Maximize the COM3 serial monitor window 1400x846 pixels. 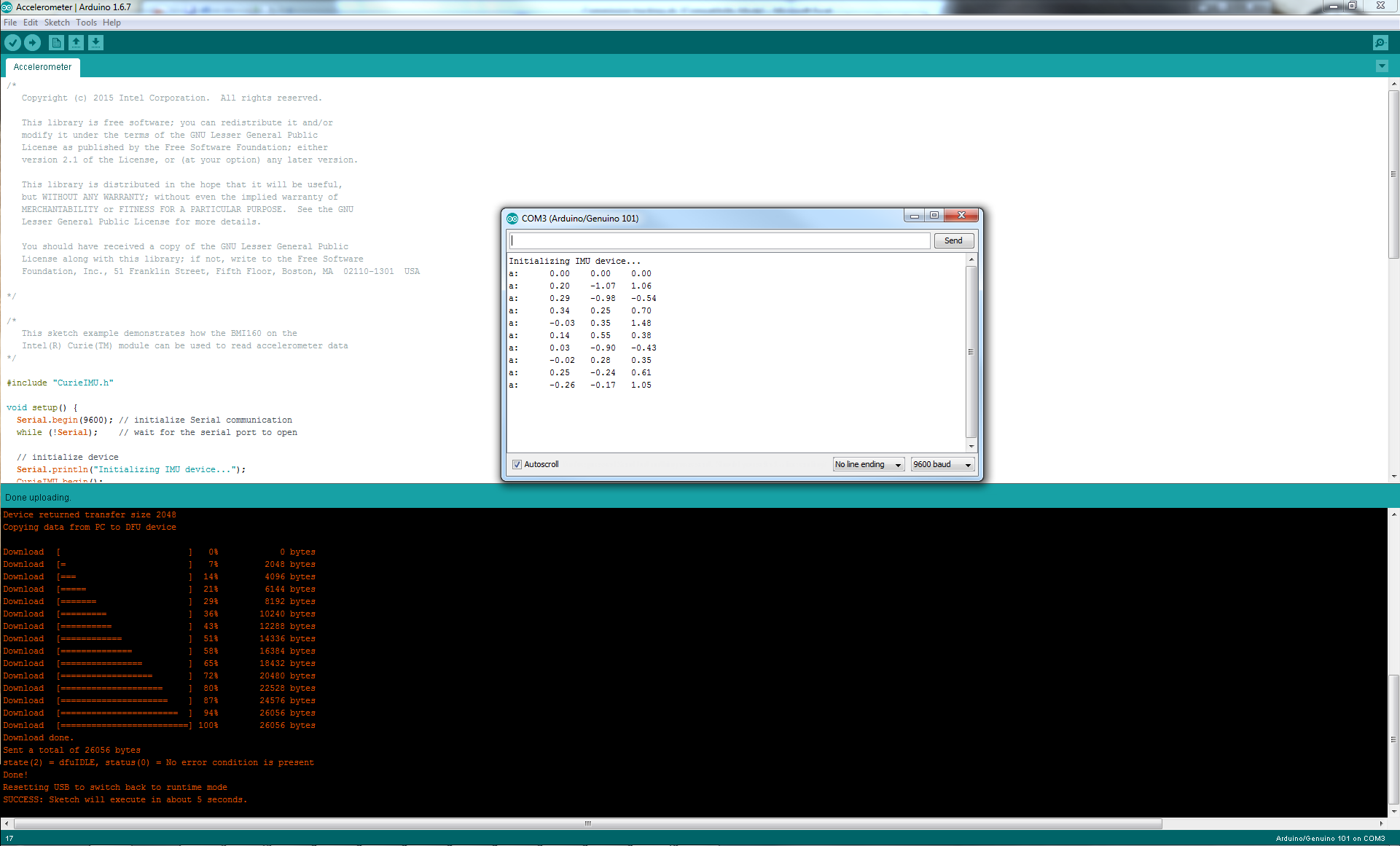tap(934, 216)
